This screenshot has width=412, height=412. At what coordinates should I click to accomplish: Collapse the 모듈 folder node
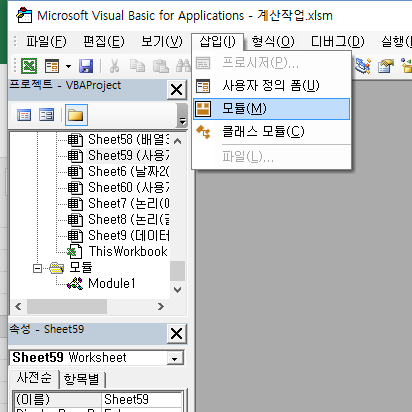[x=38, y=268]
